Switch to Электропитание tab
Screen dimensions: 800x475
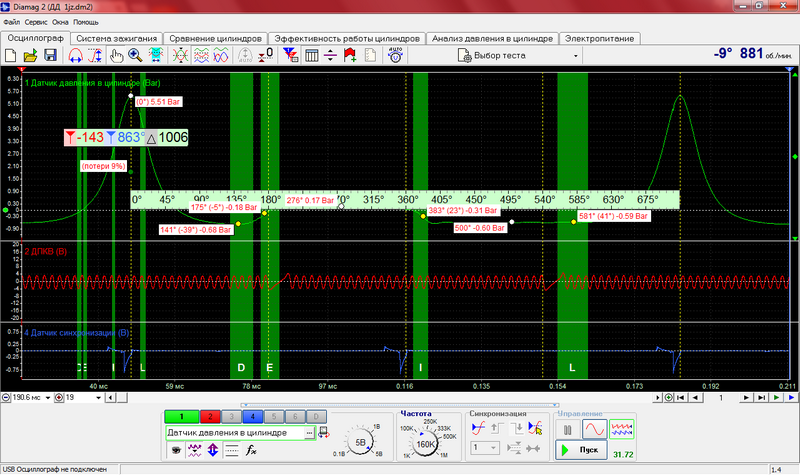coord(599,38)
